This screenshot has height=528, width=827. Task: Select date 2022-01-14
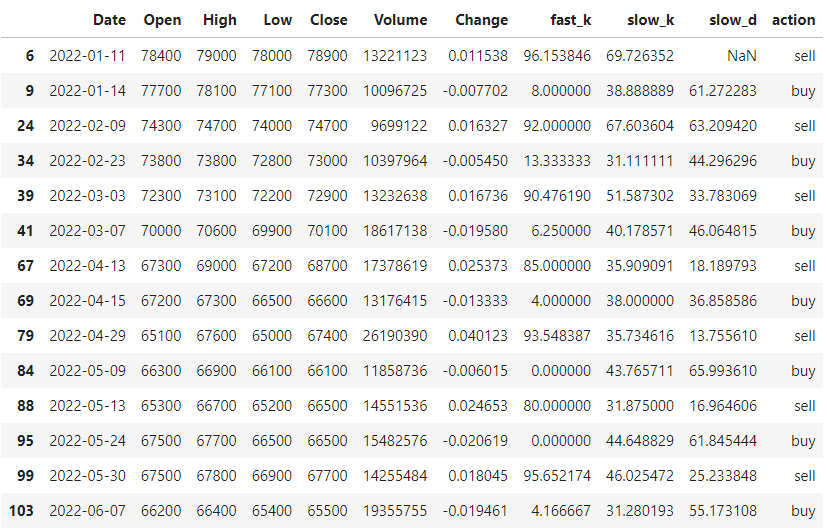click(x=88, y=91)
